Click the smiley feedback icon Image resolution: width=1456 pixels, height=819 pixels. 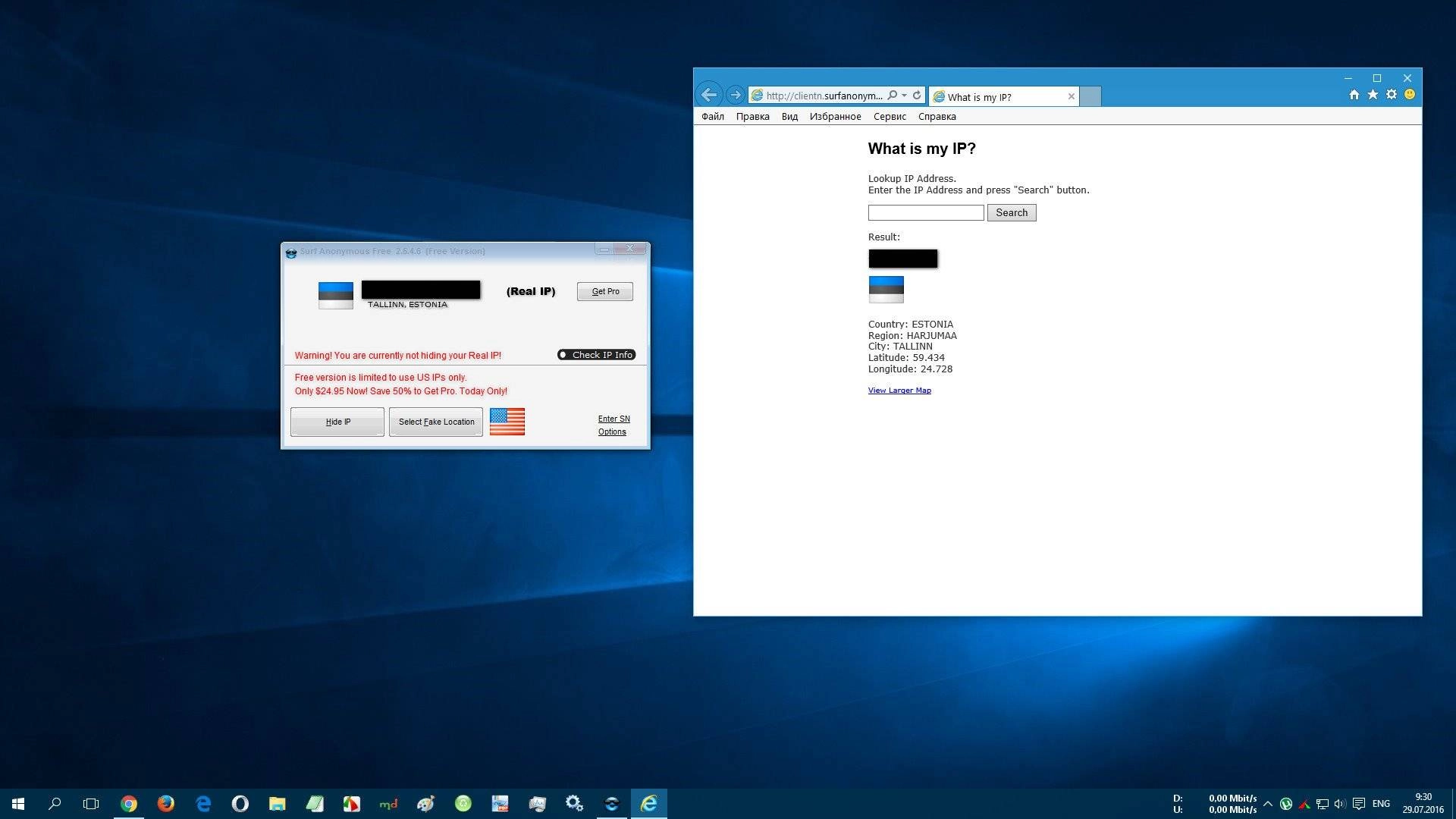1410,95
